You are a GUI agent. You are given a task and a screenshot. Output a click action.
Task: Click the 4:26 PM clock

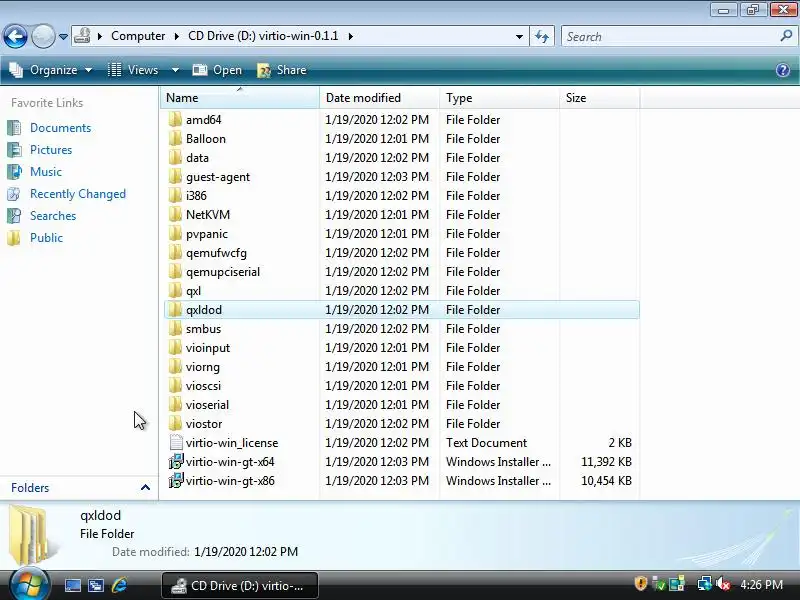(761, 585)
